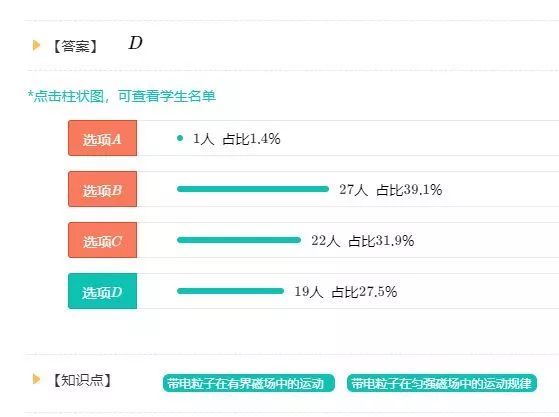Screen dimensions: 559x417
Task: Click the 1人 占比1.4% statistic
Action: click(x=237, y=139)
